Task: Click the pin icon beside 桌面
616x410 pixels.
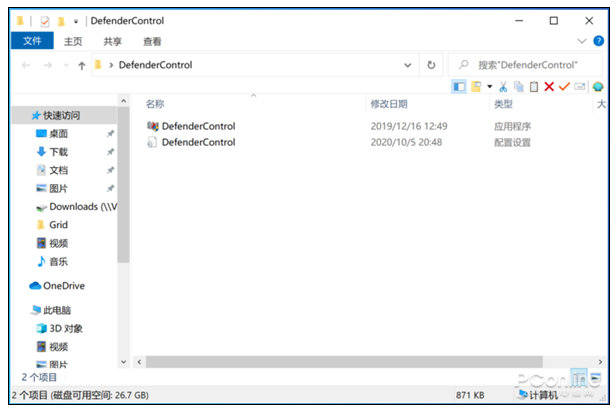Action: (110, 134)
